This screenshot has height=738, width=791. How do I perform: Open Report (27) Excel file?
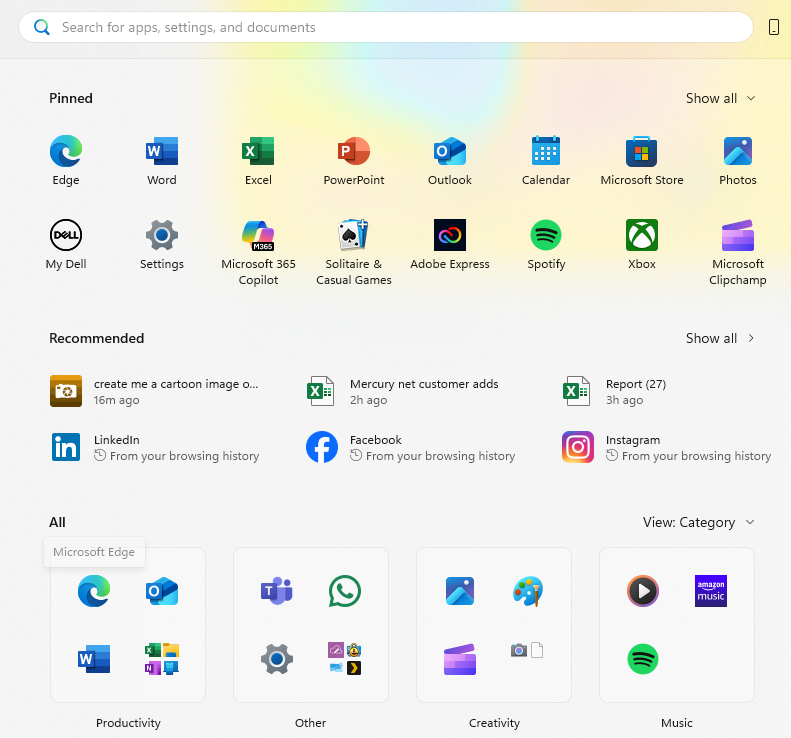[x=614, y=391]
